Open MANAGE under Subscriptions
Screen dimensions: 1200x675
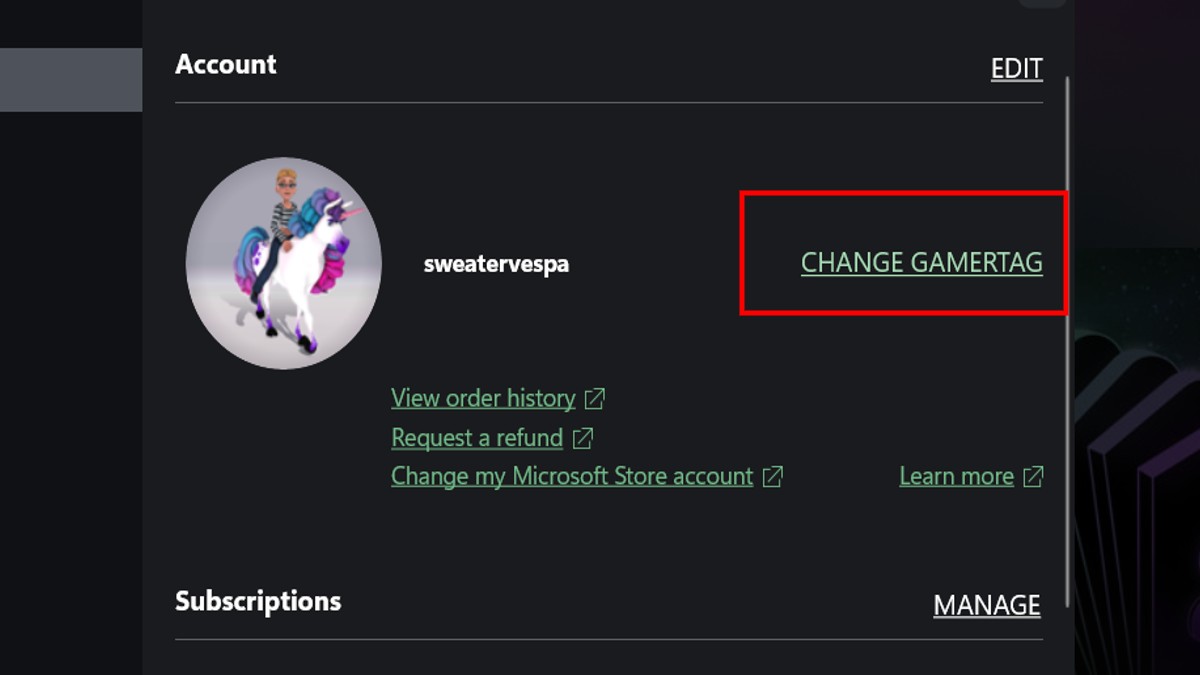tap(986, 604)
